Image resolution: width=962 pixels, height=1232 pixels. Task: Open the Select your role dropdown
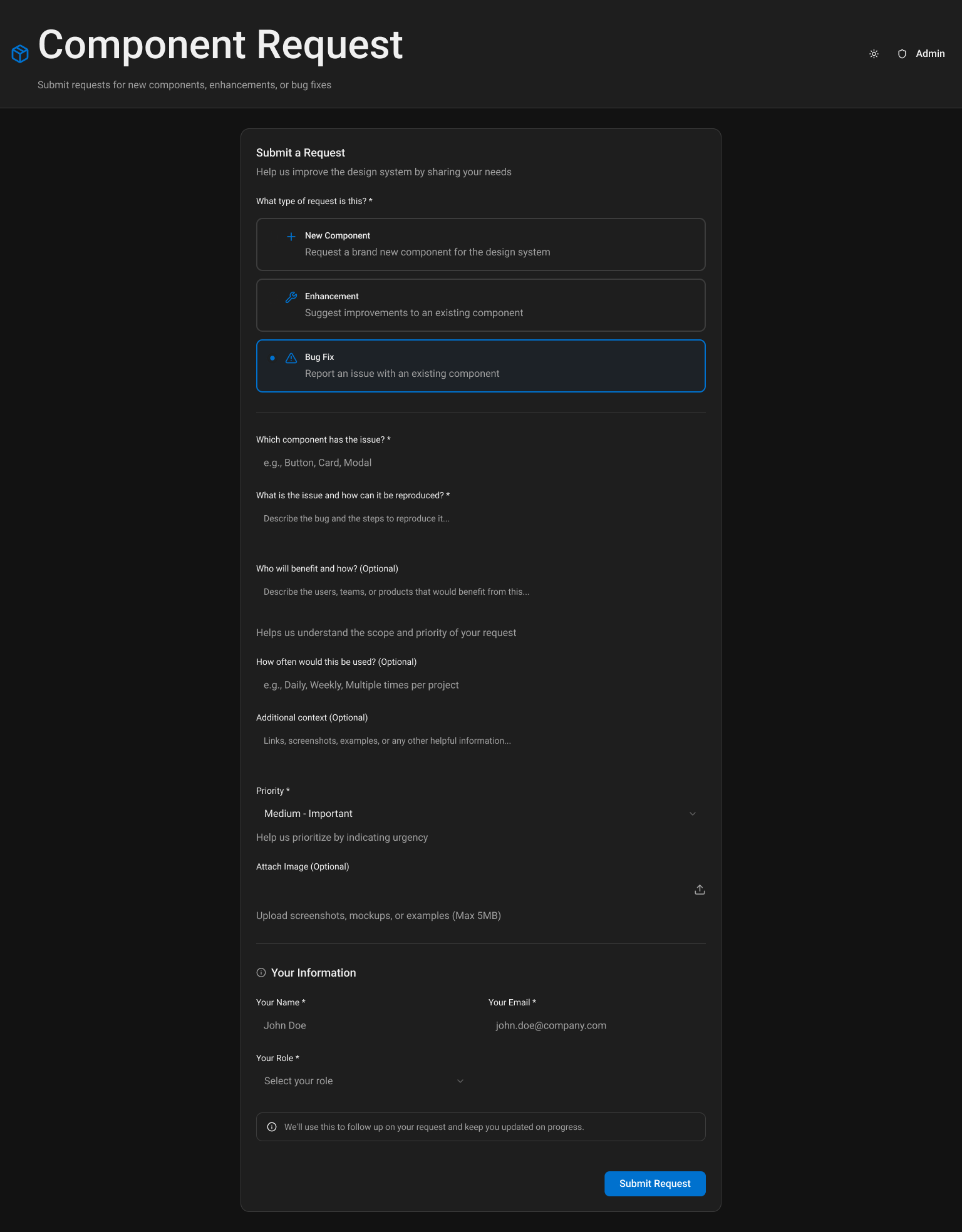click(x=363, y=1081)
